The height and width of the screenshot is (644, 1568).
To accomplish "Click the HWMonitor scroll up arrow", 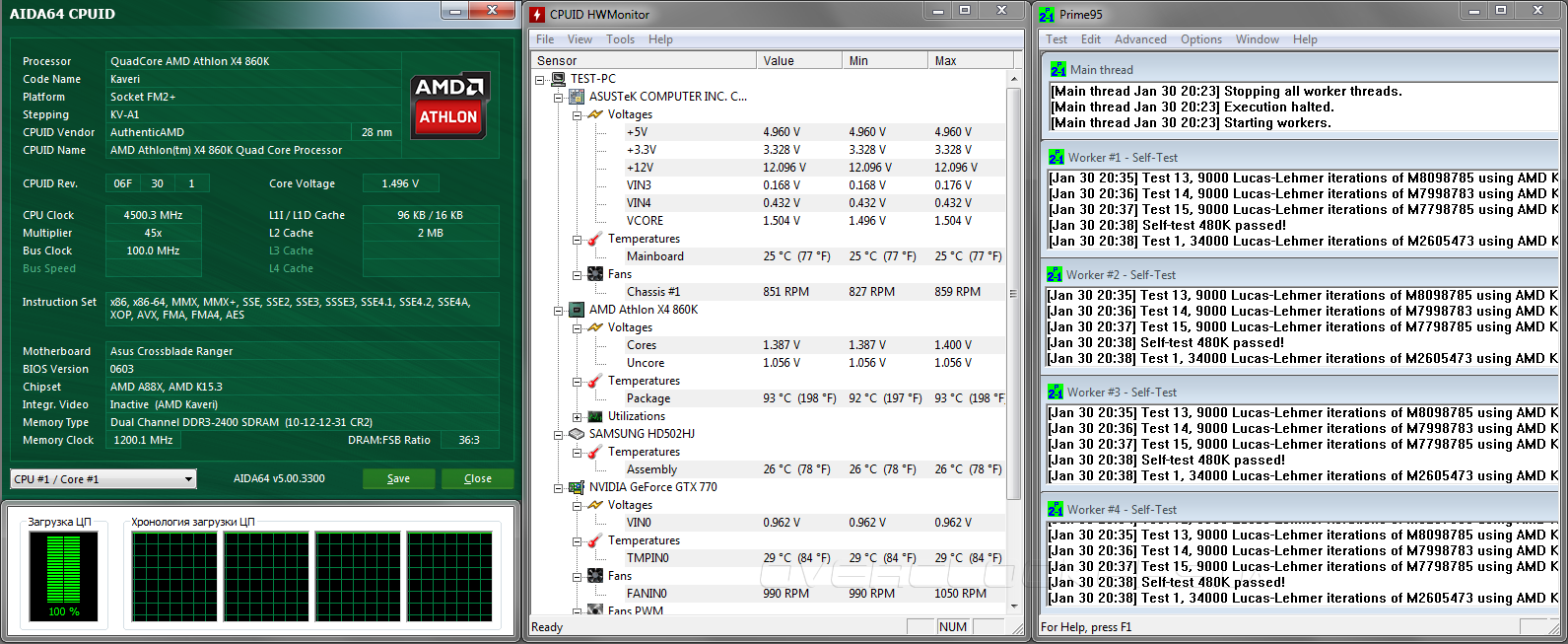I will coord(1014,78).
